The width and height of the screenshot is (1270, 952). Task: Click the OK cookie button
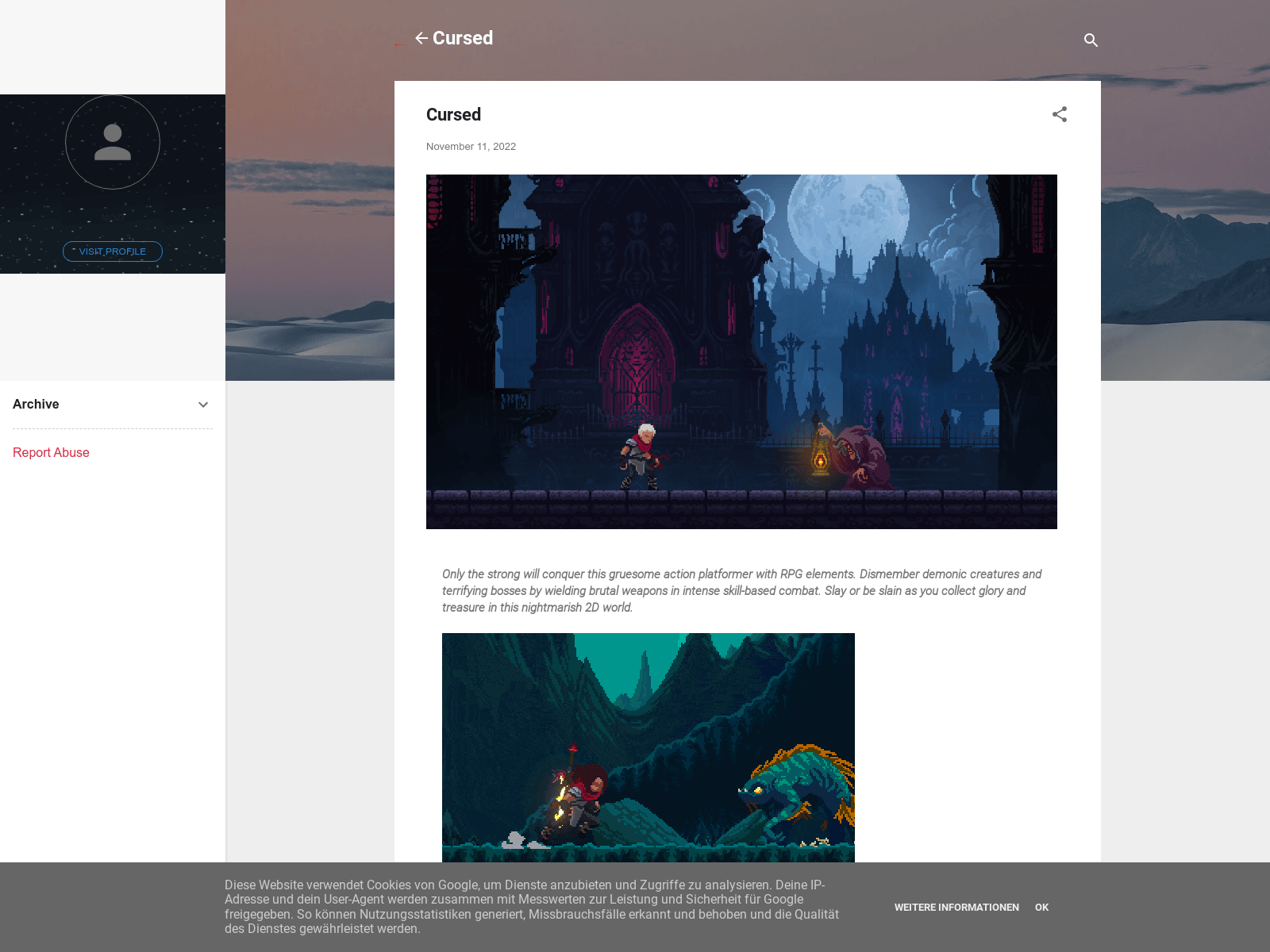coord(1041,908)
